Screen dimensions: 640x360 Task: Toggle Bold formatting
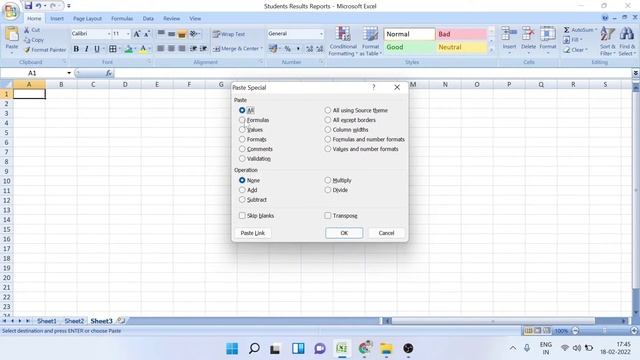(76, 49)
